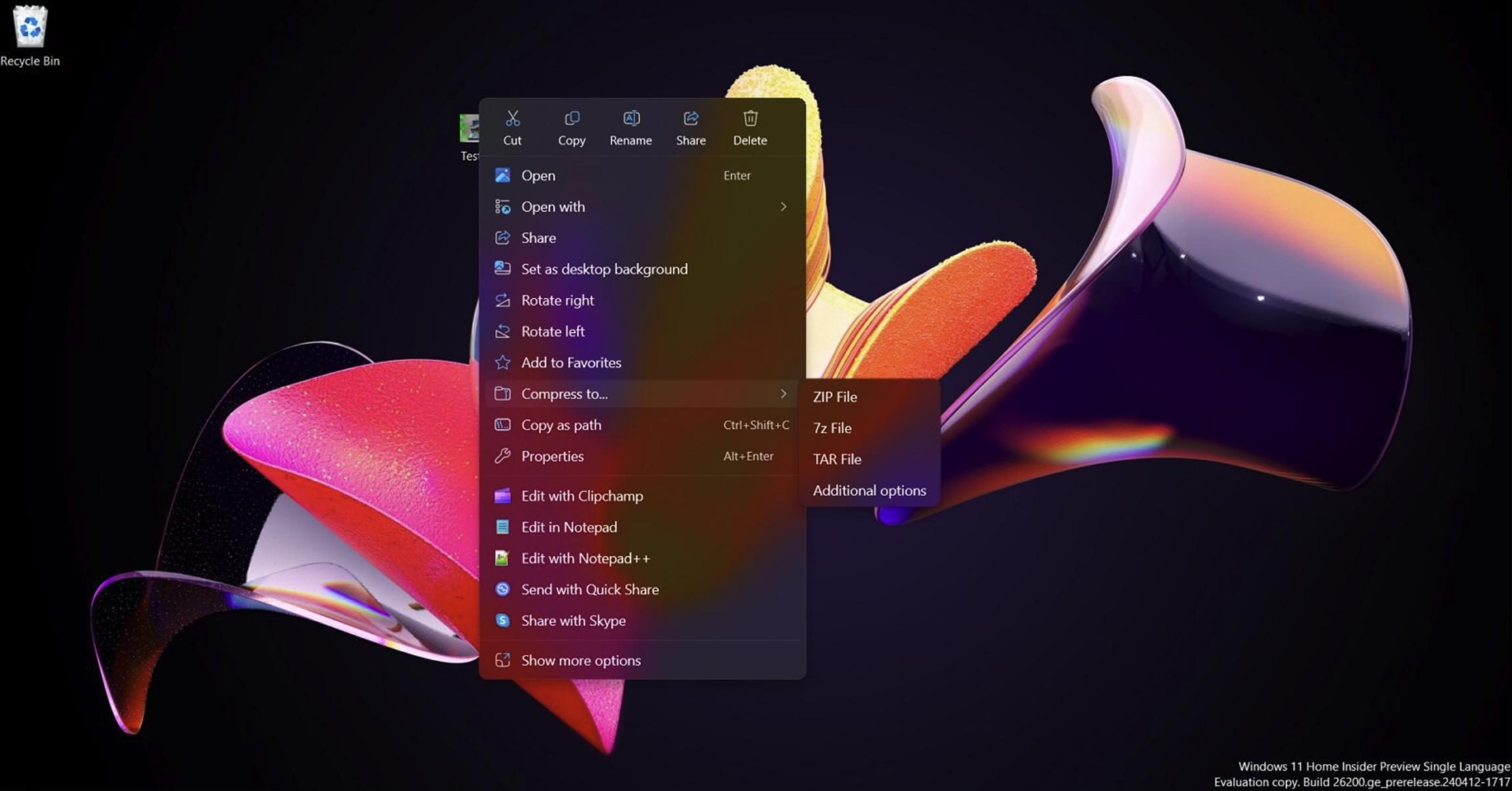This screenshot has width=1512, height=791.
Task: Open the Recycle Bin desktop icon
Action: click(x=30, y=28)
